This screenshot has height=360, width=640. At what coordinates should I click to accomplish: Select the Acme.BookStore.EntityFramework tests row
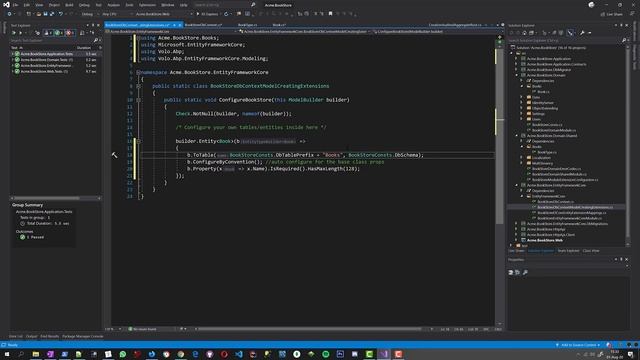(x=55, y=65)
